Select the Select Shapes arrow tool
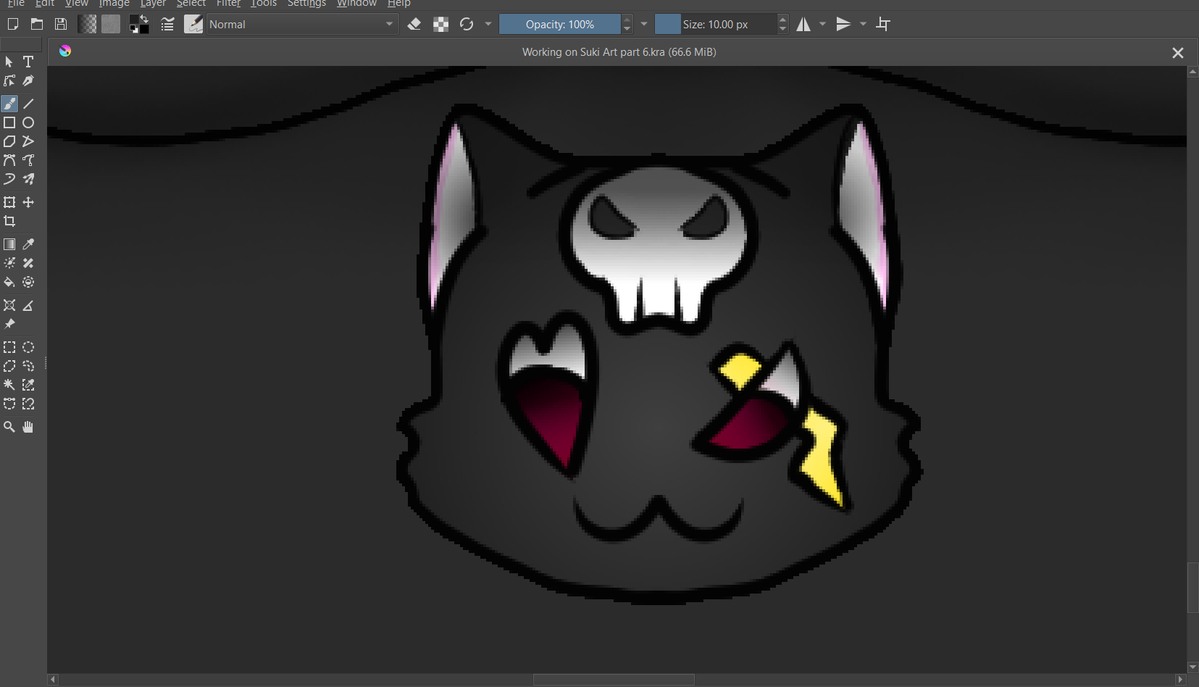Screen dimensions: 1199x687 pos(9,62)
